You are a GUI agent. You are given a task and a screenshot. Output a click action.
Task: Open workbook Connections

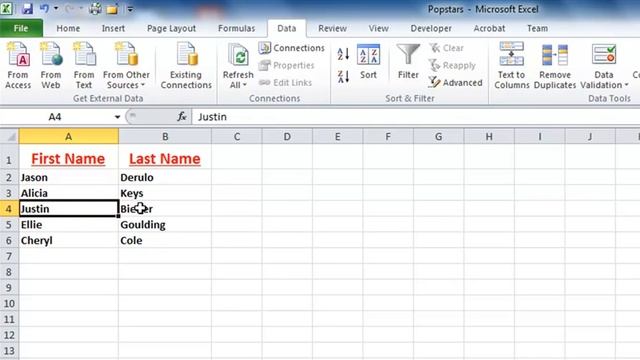291,48
